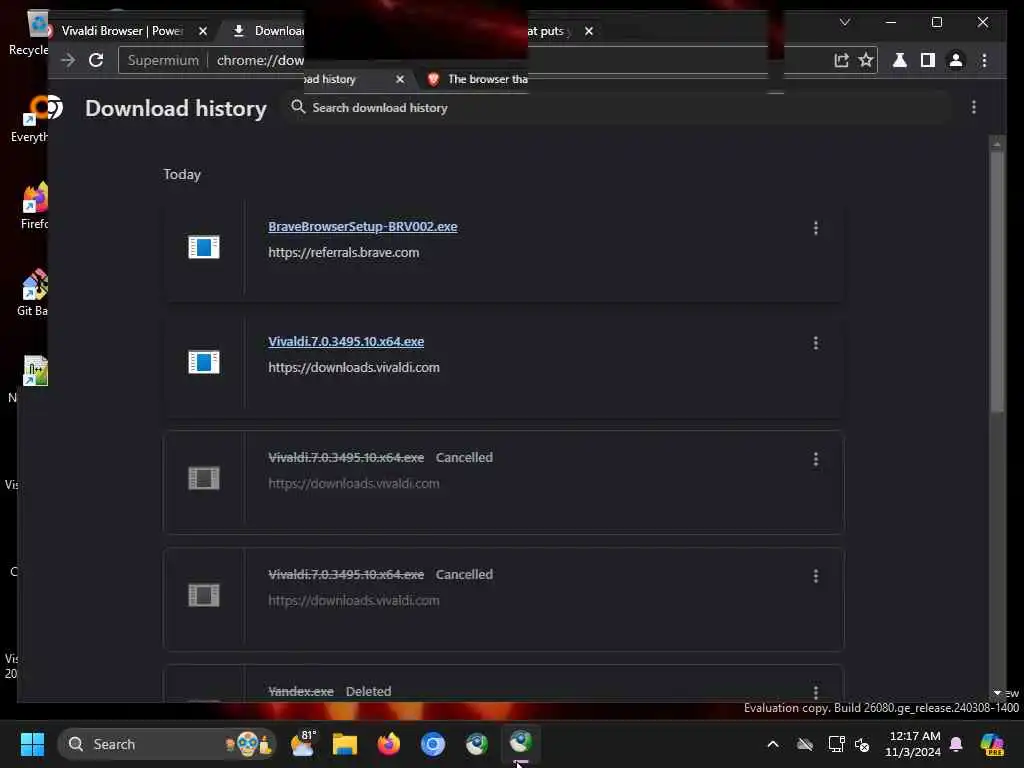This screenshot has height=768, width=1024.
Task: Click 'Cancelled' label of first cancelled Vivaldi download
Action: coord(464,457)
